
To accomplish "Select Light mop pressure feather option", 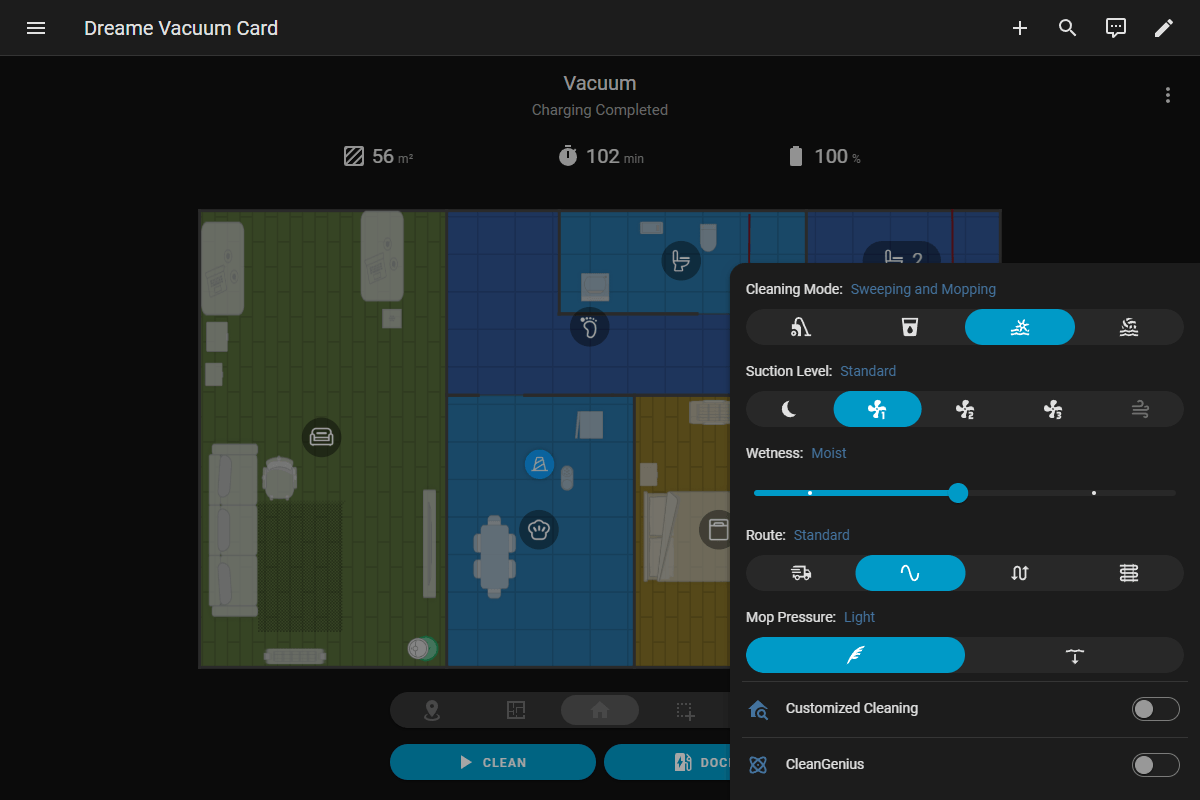I will pos(856,655).
